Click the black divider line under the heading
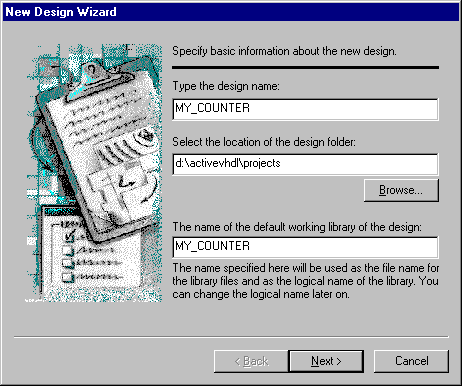 pos(305,68)
